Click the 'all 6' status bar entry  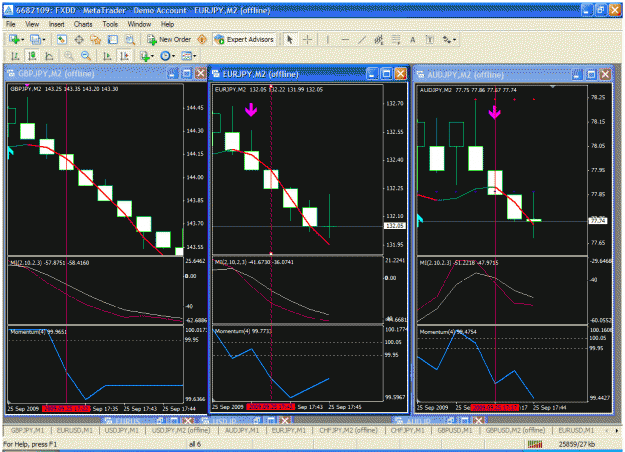[x=195, y=444]
